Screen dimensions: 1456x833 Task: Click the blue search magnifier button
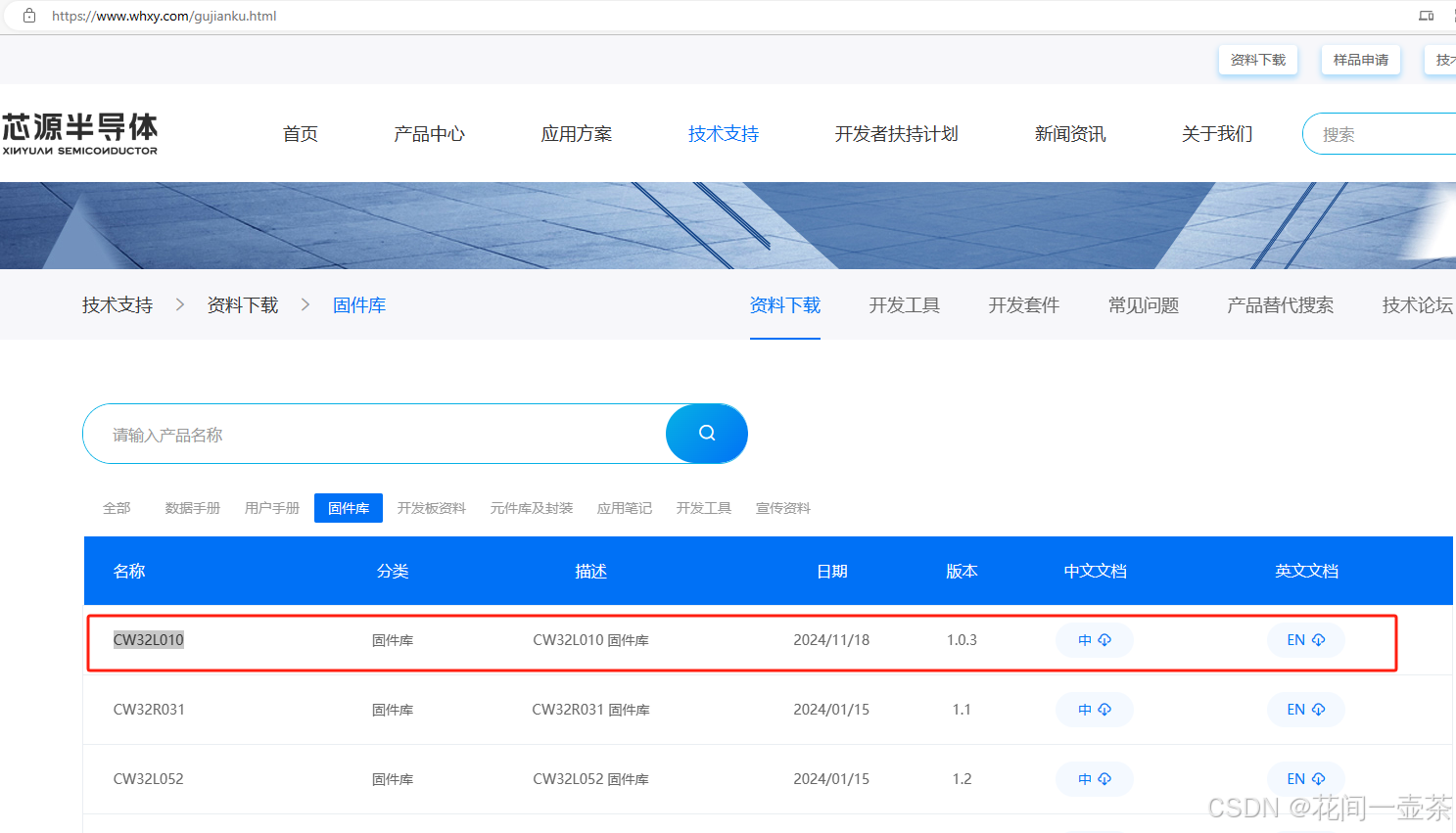pyautogui.click(x=707, y=433)
